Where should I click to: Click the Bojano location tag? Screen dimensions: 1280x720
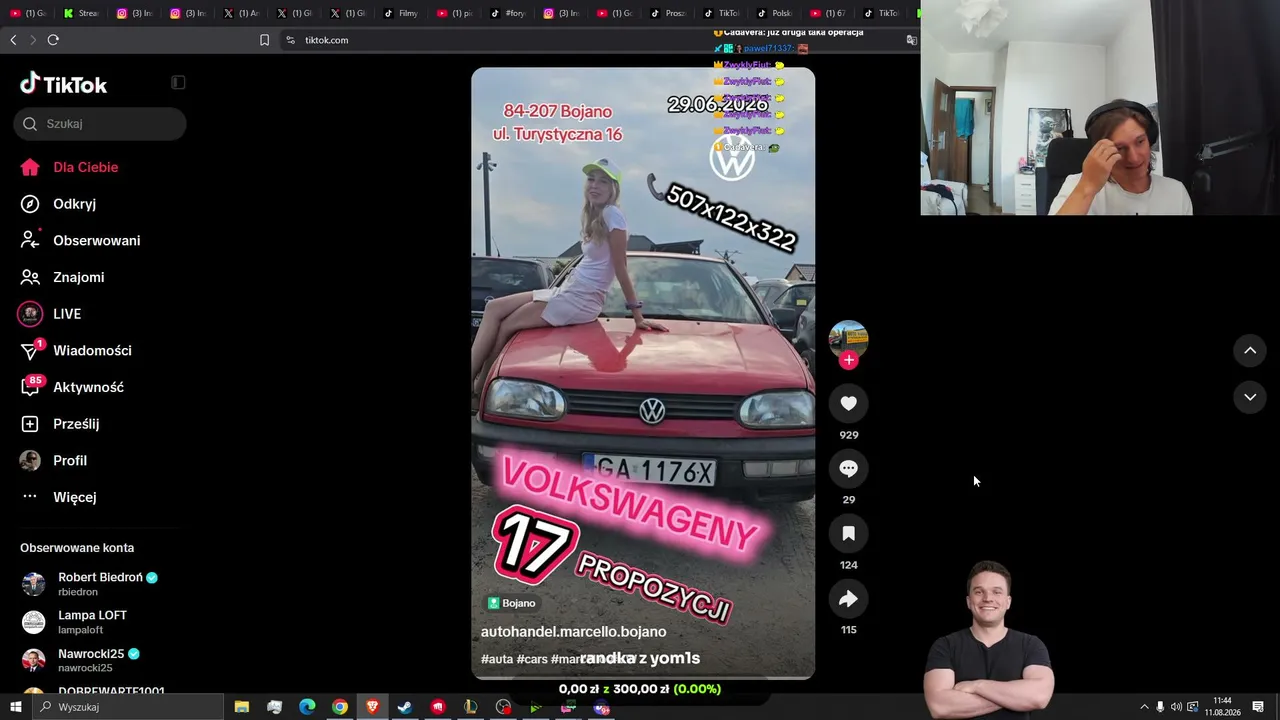click(x=512, y=603)
